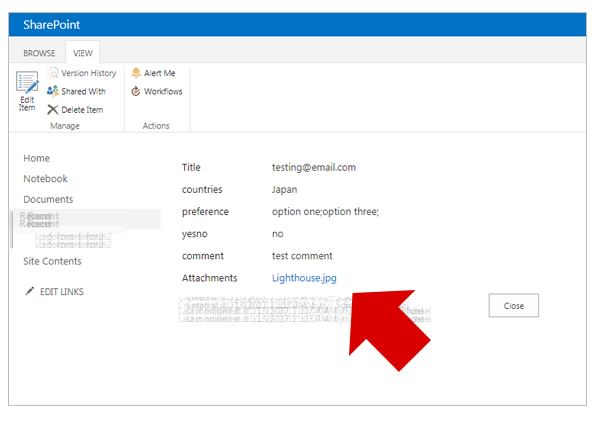Switch to the BROWSE tab
The height and width of the screenshot is (421, 616).
click(x=39, y=53)
